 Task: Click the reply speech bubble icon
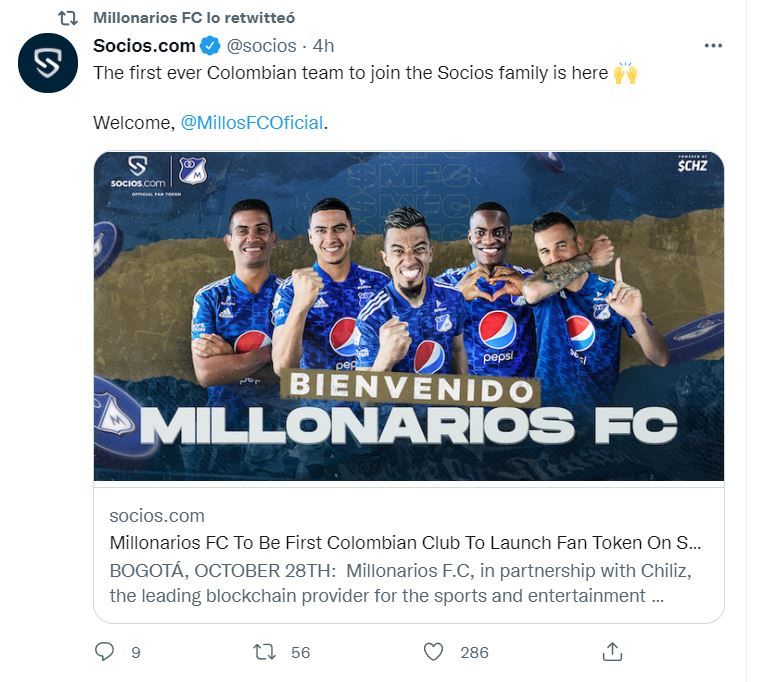click(104, 652)
